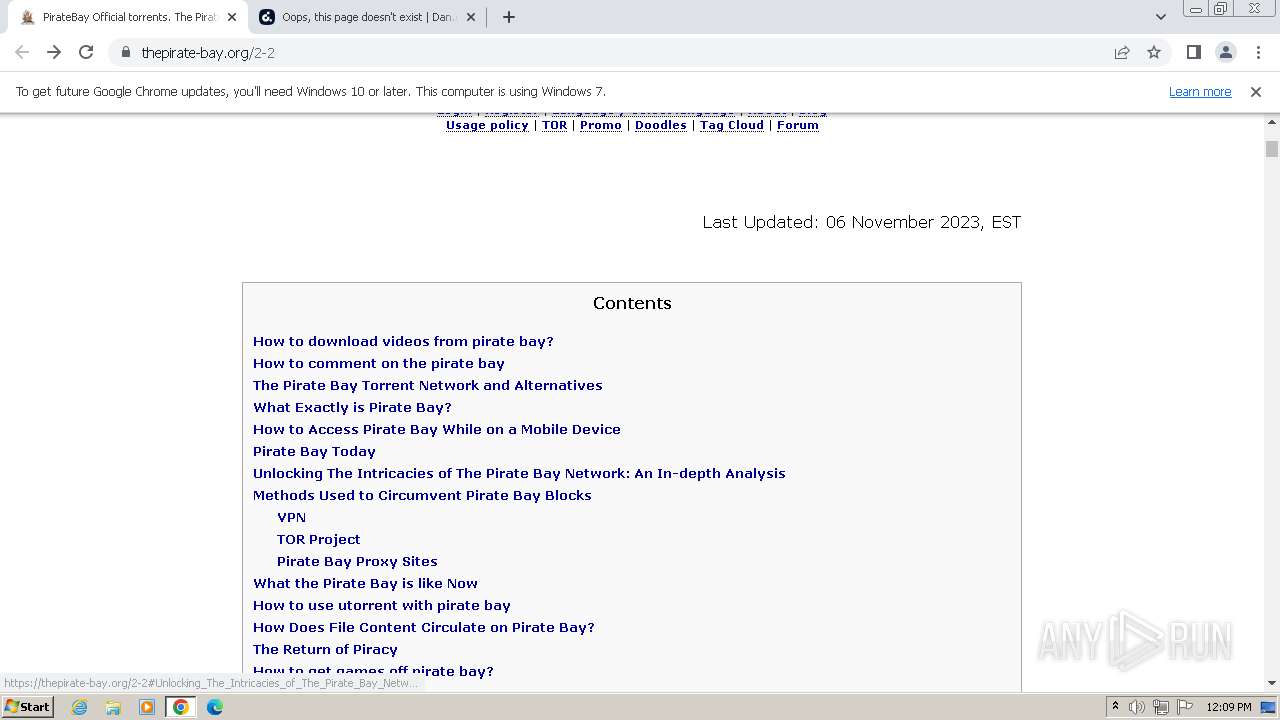Click the scrollbar down arrow
The width and height of the screenshot is (1280, 720).
pos(1271,683)
